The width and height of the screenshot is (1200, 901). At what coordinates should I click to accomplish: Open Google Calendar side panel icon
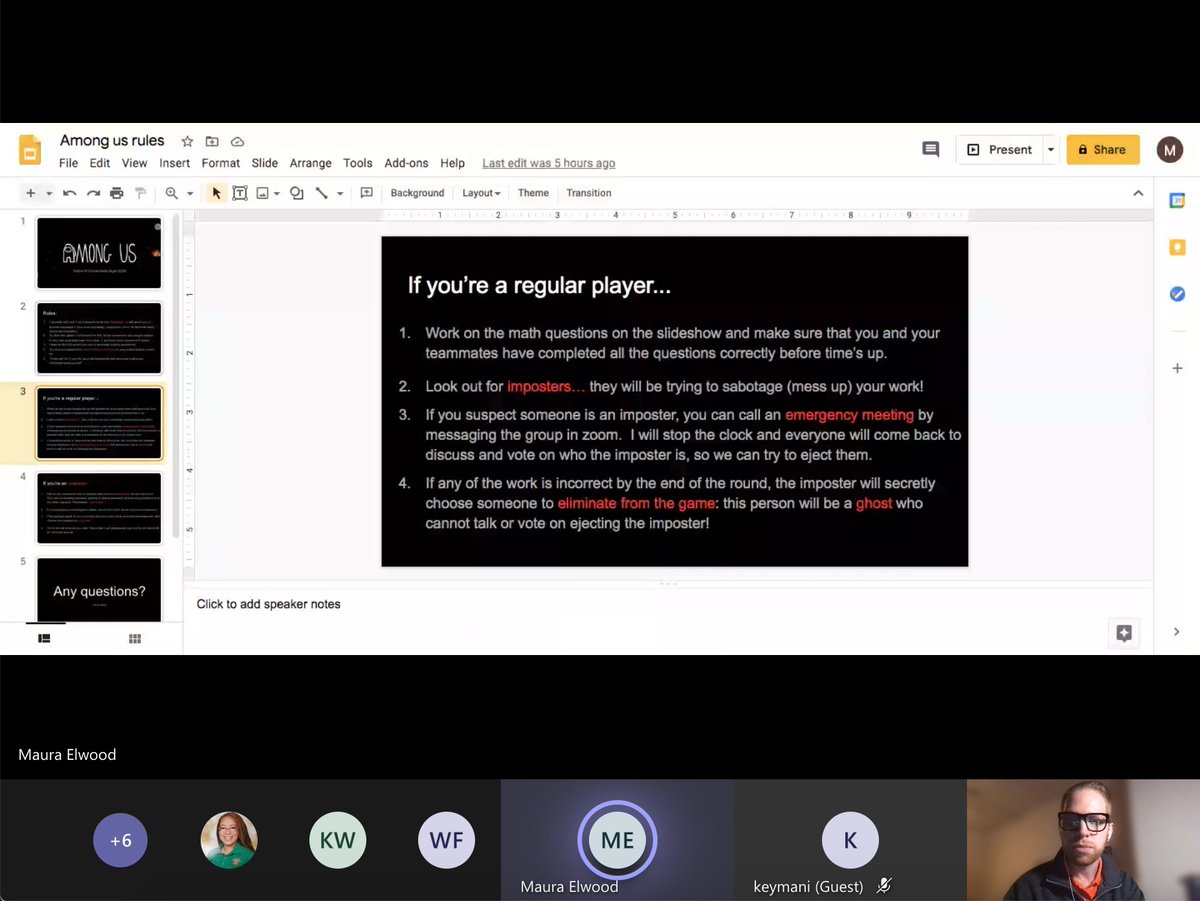[1177, 201]
